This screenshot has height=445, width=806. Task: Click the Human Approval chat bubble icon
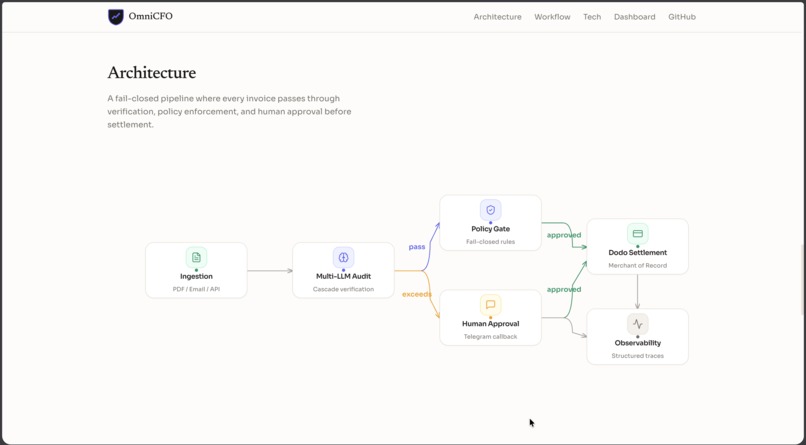click(490, 305)
